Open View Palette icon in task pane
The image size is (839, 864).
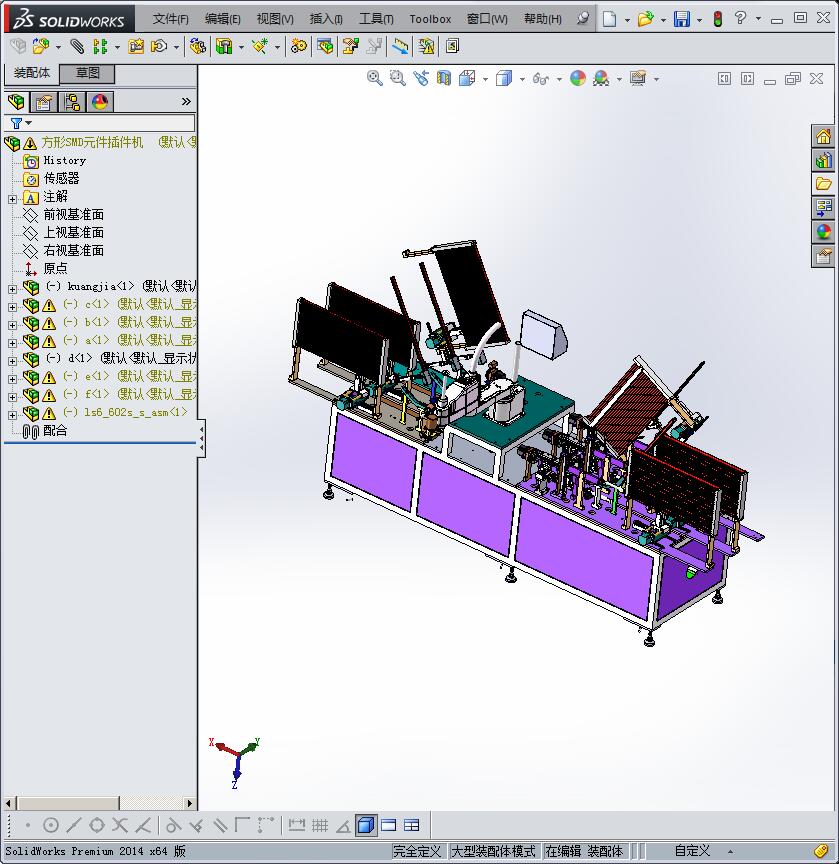(824, 208)
